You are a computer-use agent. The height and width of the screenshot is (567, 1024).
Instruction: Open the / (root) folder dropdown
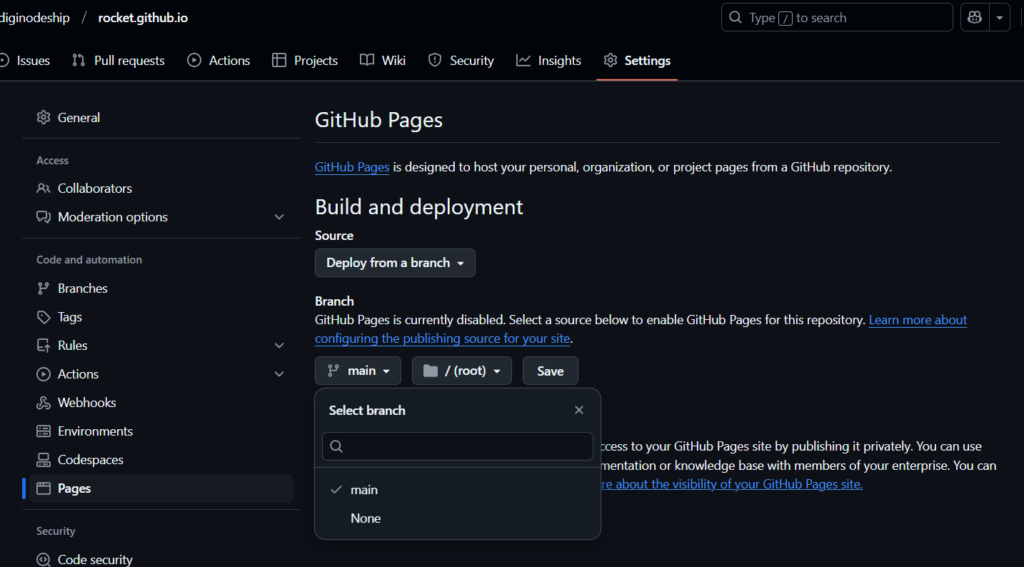point(461,371)
